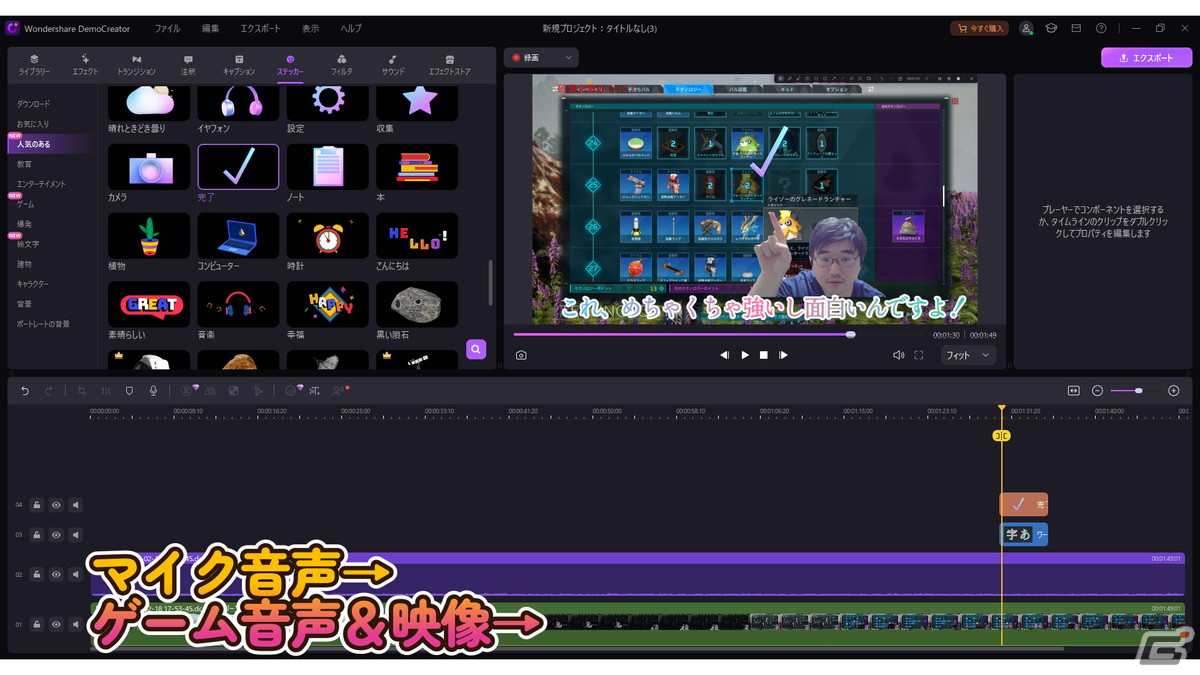The height and width of the screenshot is (675, 1200).
Task: Switch to the ライブラリー tab
Action: pos(34,65)
